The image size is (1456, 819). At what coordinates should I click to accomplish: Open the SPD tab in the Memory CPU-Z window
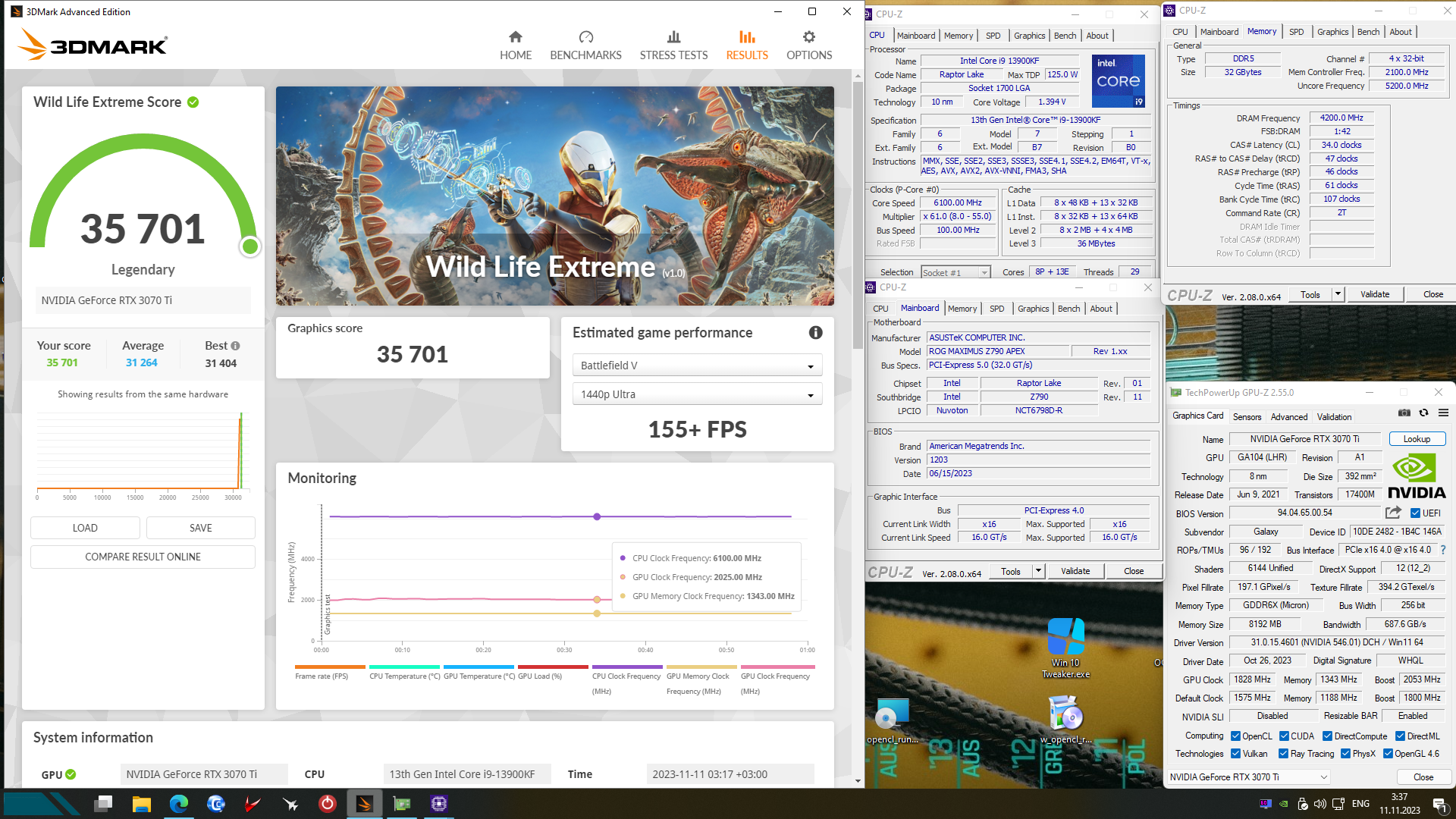click(1297, 32)
